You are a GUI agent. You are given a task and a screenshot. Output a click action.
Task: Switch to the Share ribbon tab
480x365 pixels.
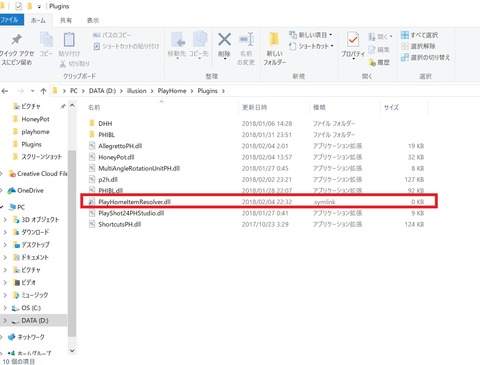tap(66, 20)
